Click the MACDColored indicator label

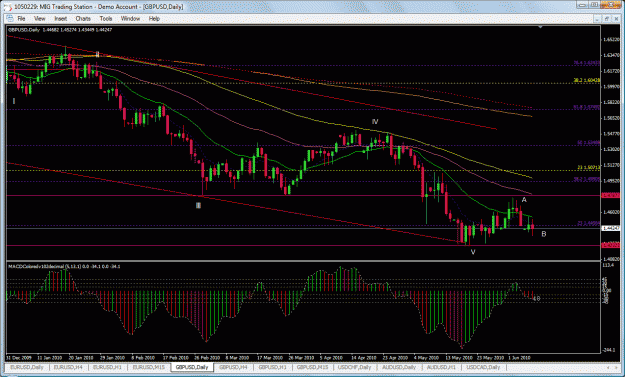(64, 266)
